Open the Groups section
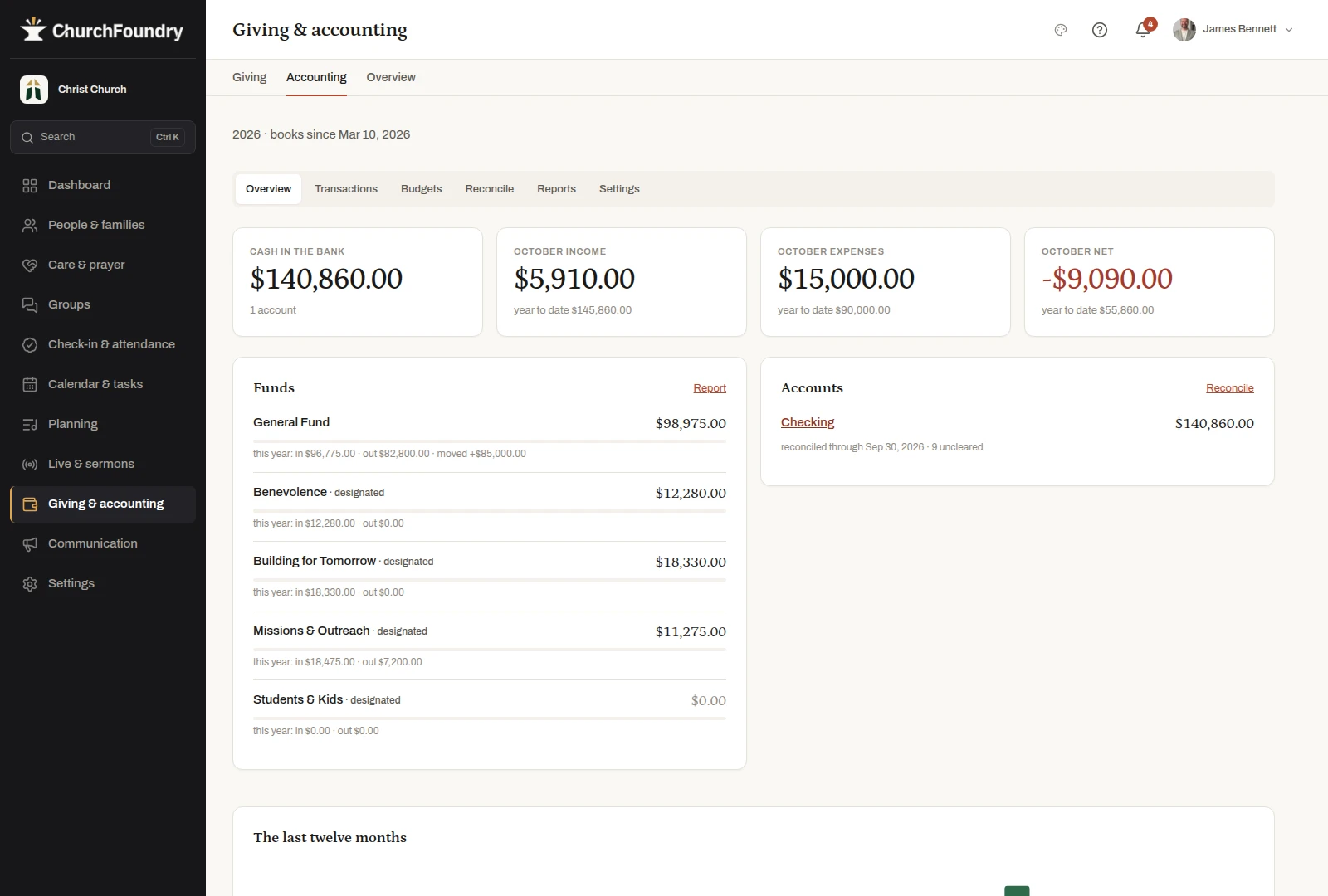Screen dimensions: 1328x896 (103, 304)
